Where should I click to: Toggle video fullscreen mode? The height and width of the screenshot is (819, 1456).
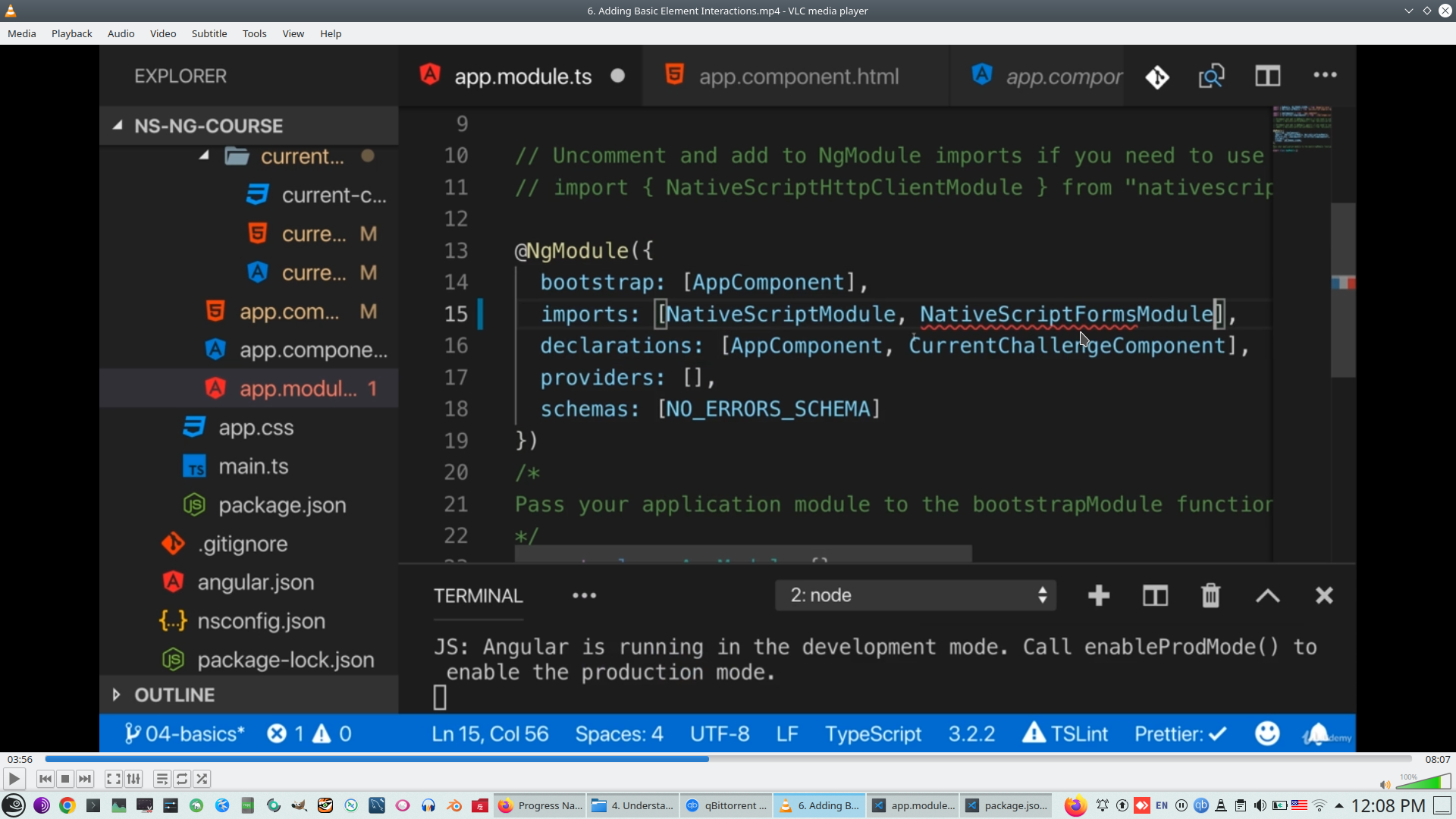pos(113,779)
